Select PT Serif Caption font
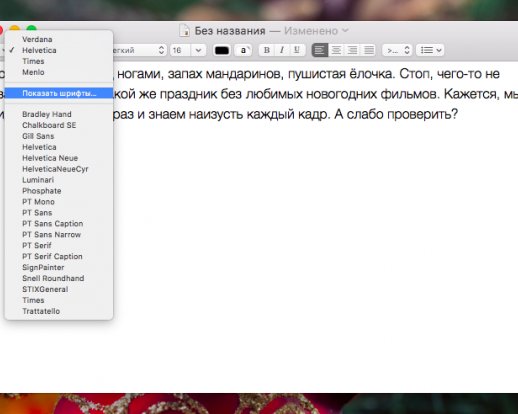Image resolution: width=518 pixels, height=414 pixels. 59,257
